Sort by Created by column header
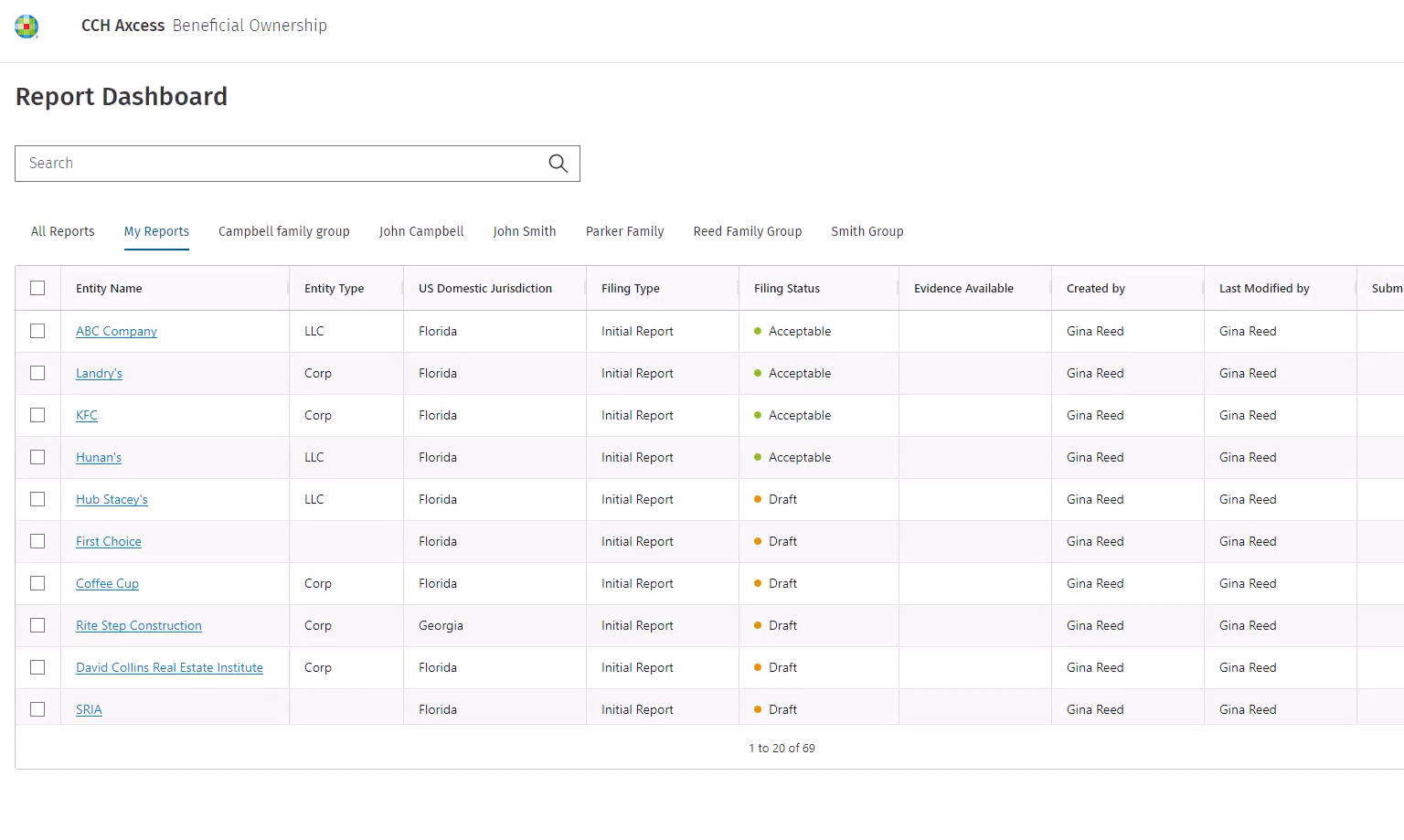The image size is (1404, 840). point(1096,288)
